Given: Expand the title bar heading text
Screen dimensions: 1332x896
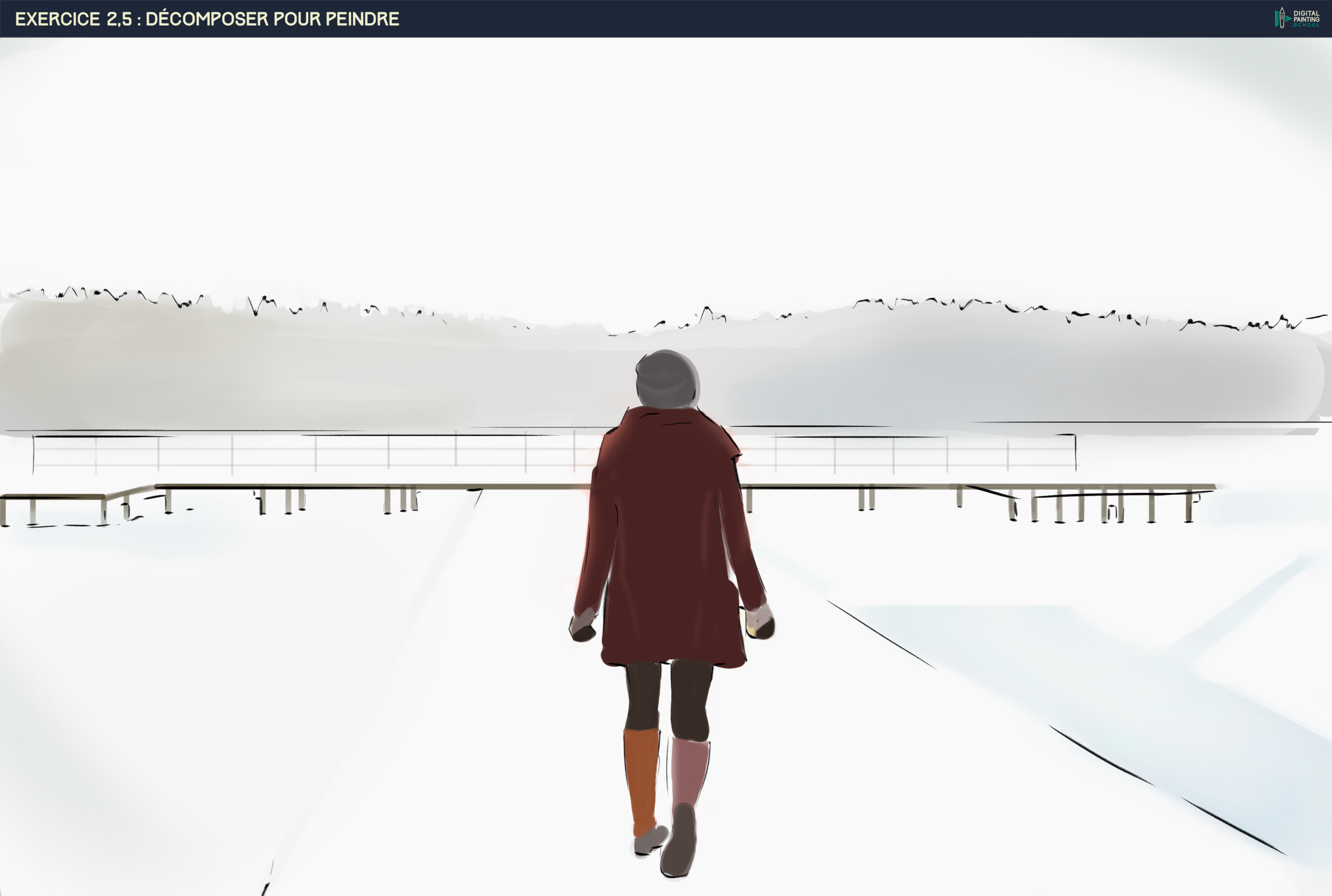Looking at the screenshot, I should pos(206,17).
